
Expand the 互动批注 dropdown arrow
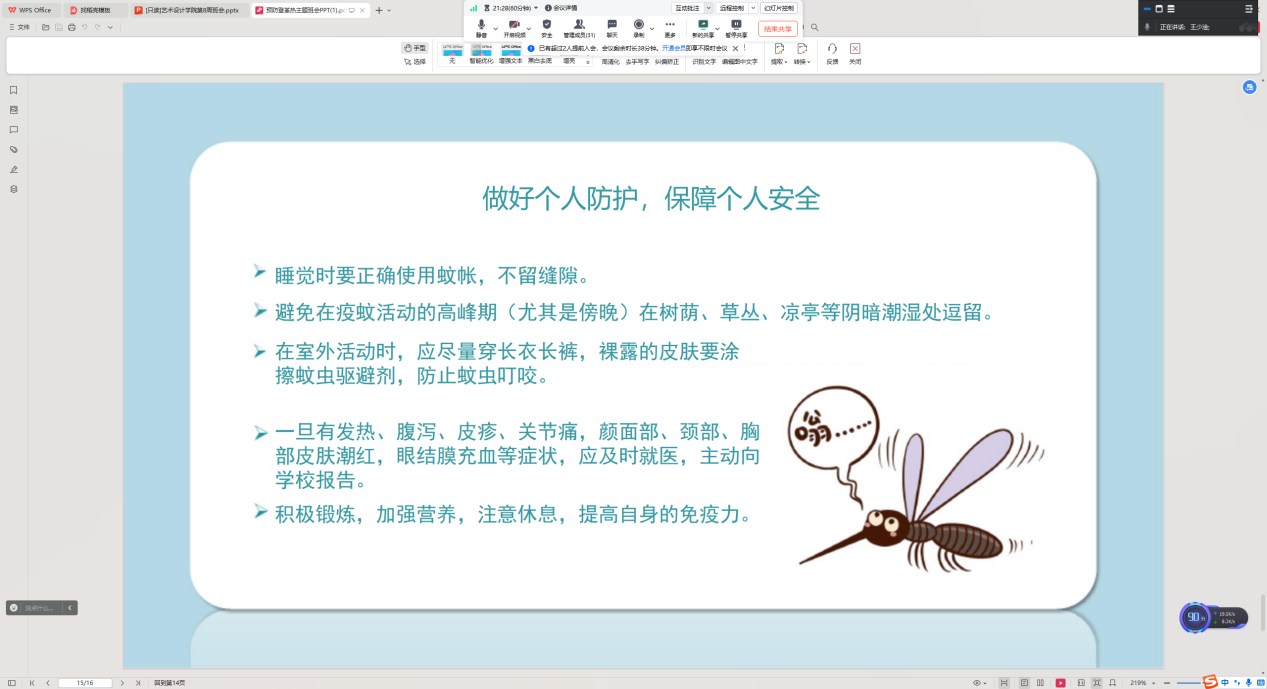click(x=710, y=8)
